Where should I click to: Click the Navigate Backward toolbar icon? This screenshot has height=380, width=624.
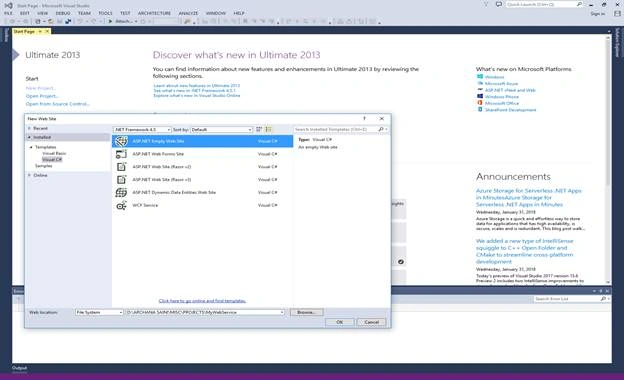click(12, 21)
